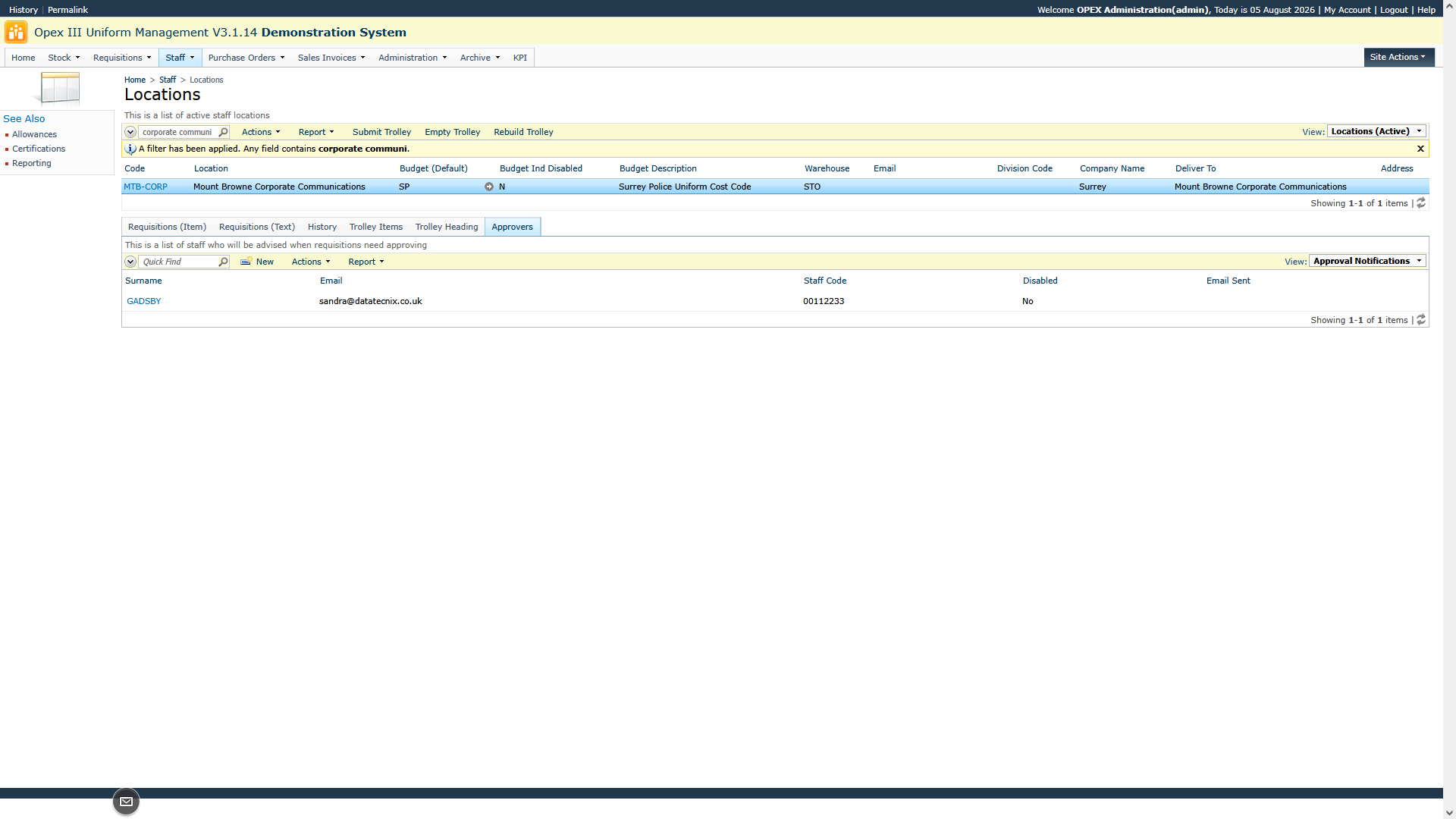Open the MTB-CORP location link
Image resolution: width=1456 pixels, height=819 pixels.
coord(146,187)
